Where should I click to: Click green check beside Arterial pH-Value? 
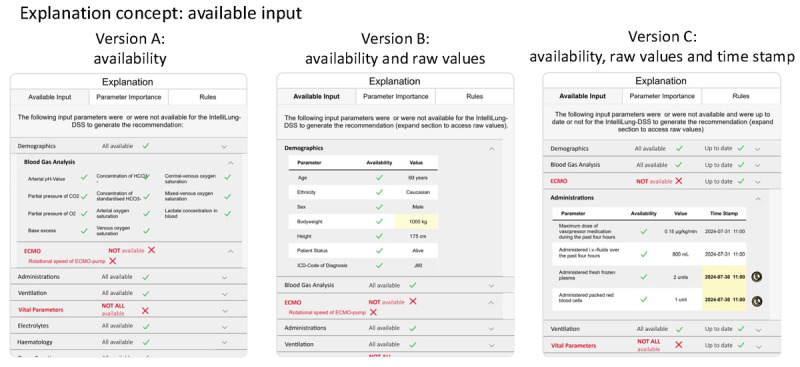pos(84,177)
